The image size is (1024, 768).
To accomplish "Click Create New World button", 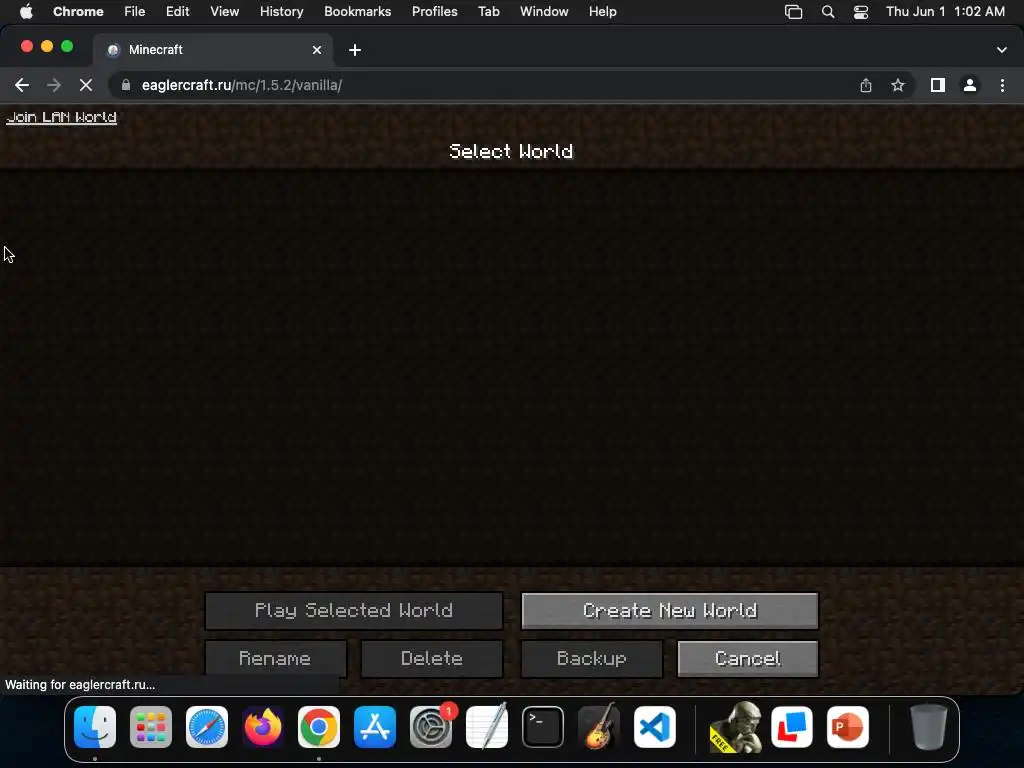I will [669, 611].
